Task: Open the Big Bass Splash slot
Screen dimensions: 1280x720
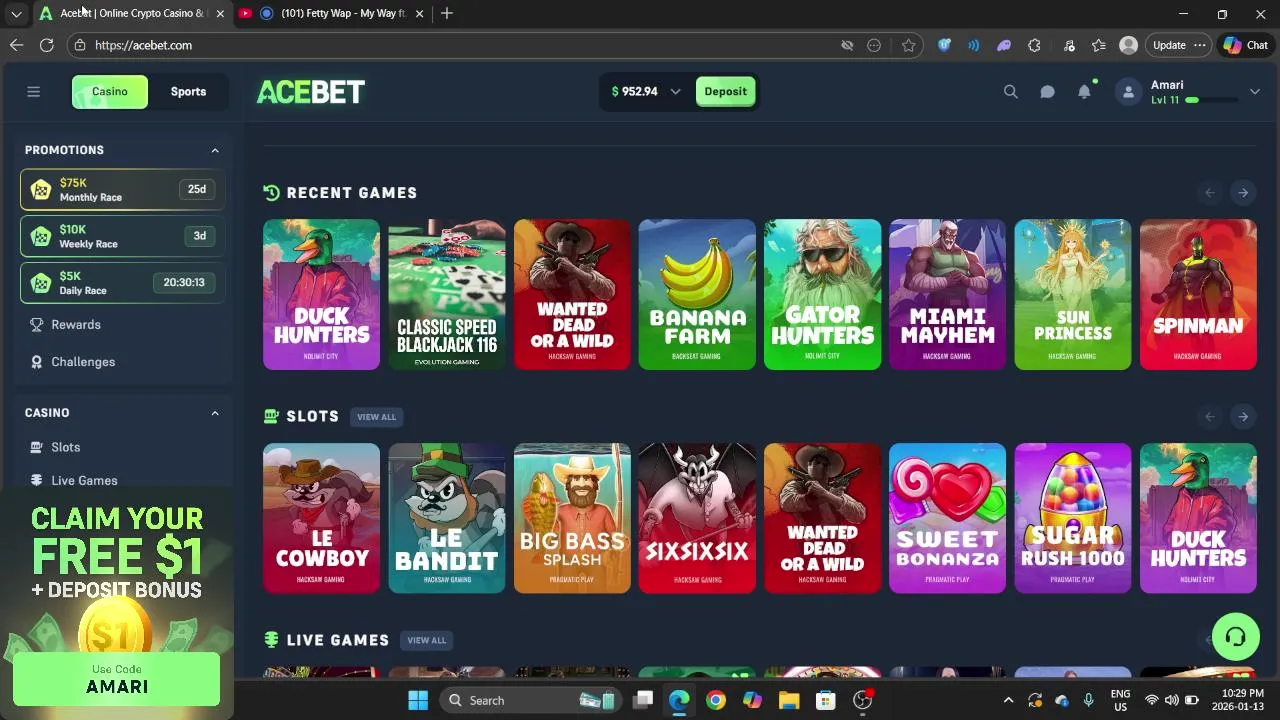Action: [x=572, y=518]
